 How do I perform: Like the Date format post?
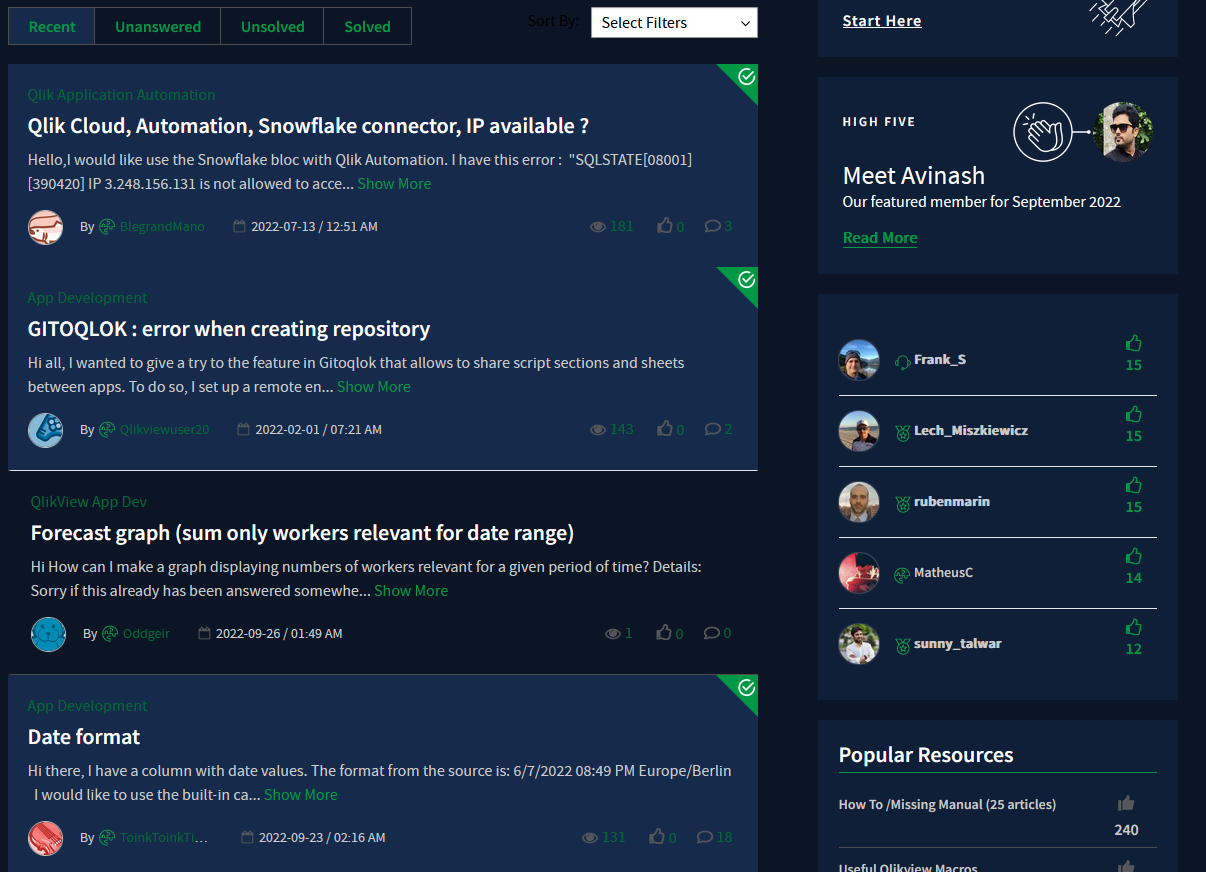point(657,837)
